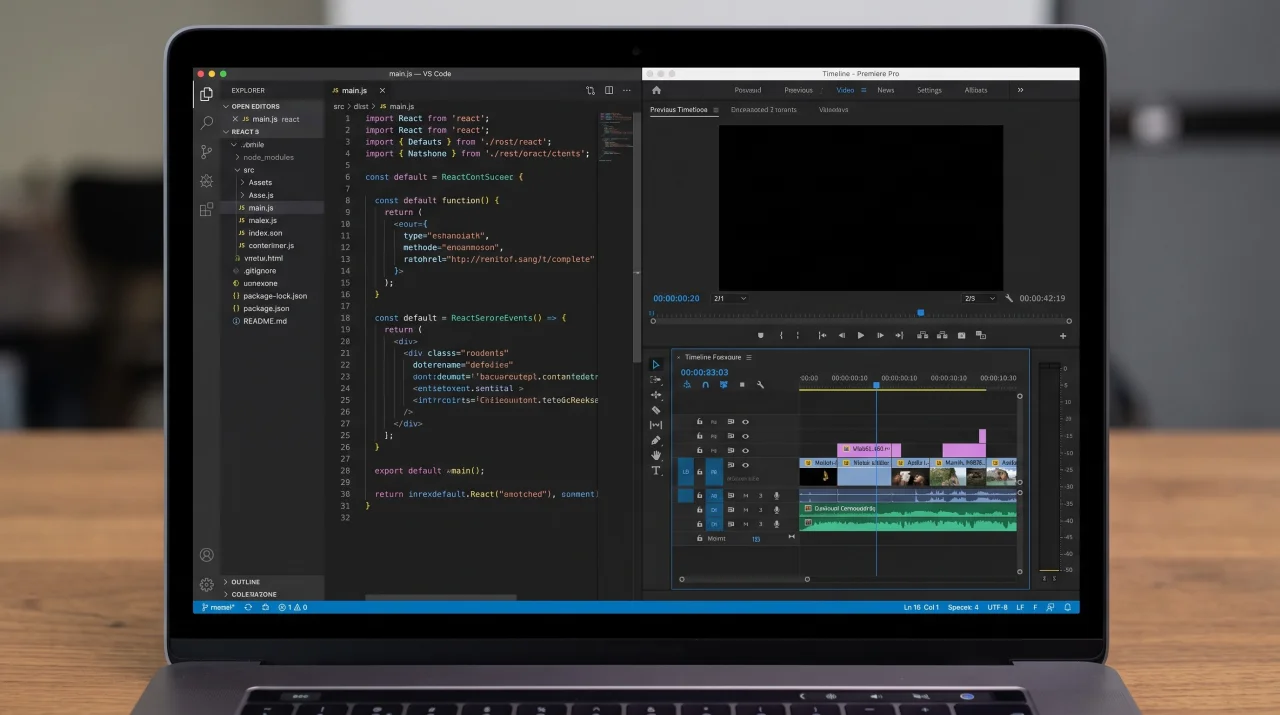Viewport: 1280px width, 715px height.
Task: Open the Timeline Foexoure panel menu
Action: 748,357
